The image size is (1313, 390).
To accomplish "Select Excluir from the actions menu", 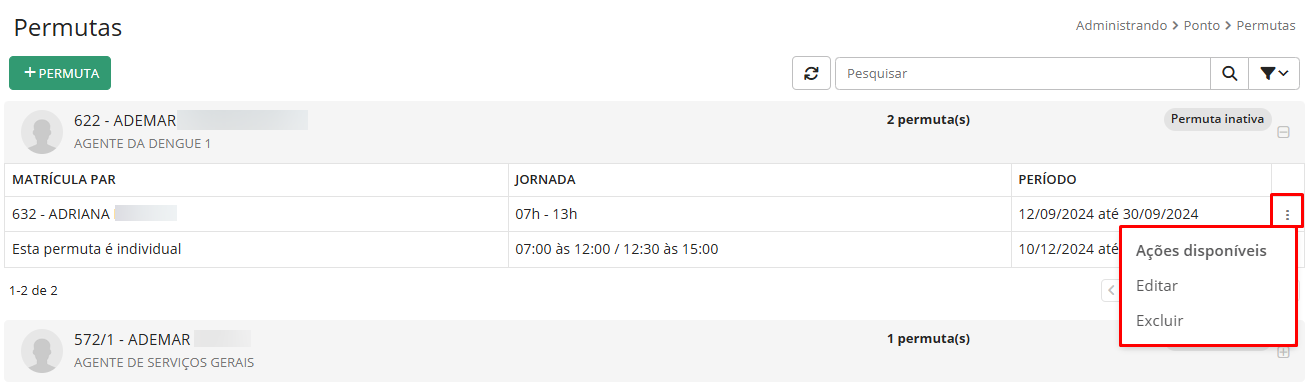I will coord(1160,321).
